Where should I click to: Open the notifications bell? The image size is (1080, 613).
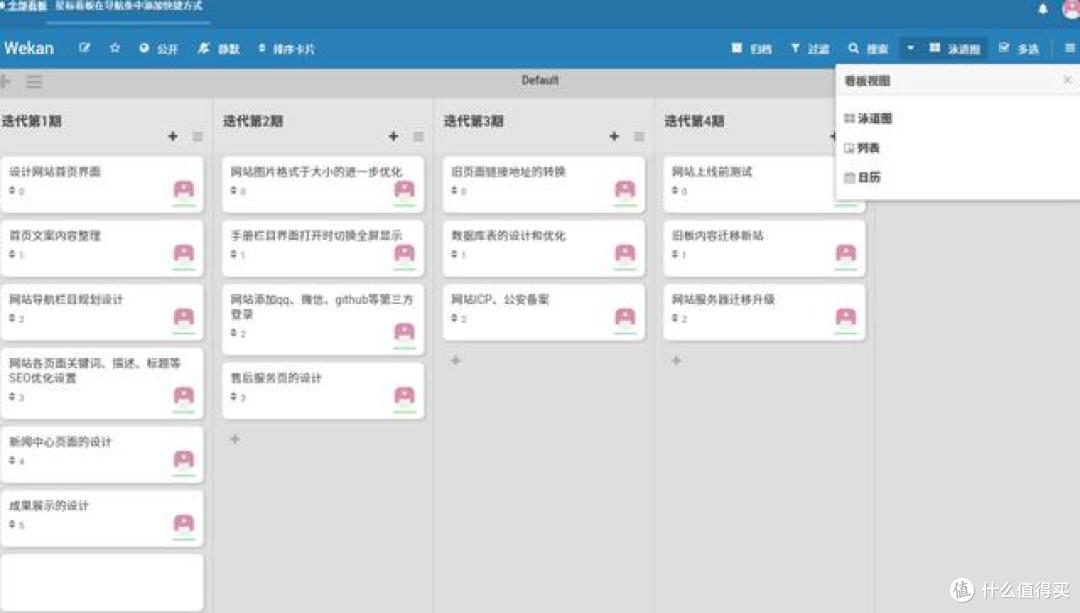[1043, 8]
